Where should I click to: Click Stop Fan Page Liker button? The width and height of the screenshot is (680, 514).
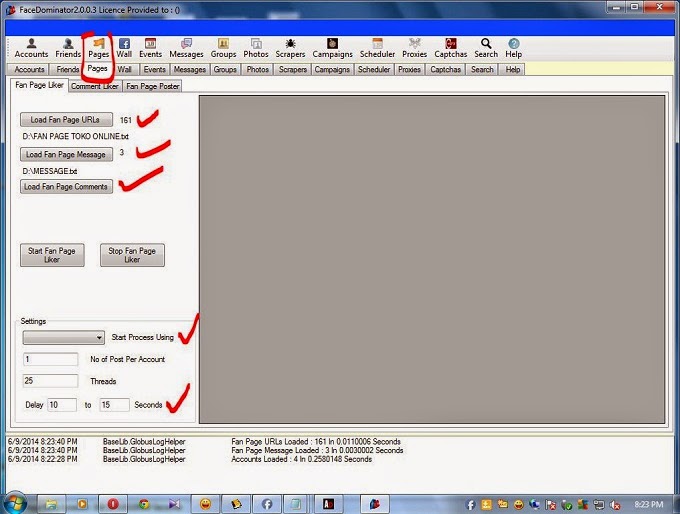coord(132,255)
